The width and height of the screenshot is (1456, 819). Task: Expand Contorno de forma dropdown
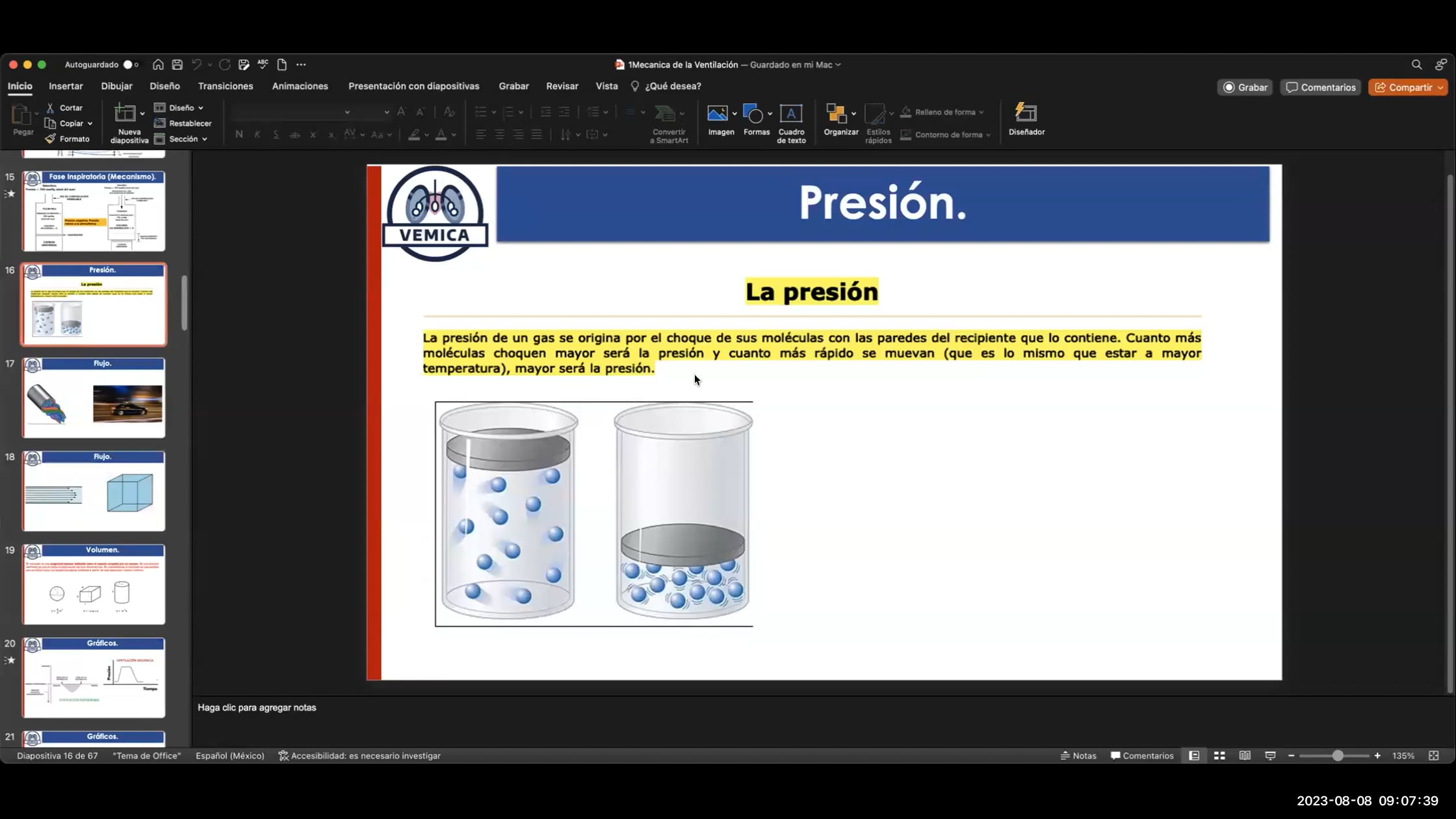pyautogui.click(x=988, y=135)
